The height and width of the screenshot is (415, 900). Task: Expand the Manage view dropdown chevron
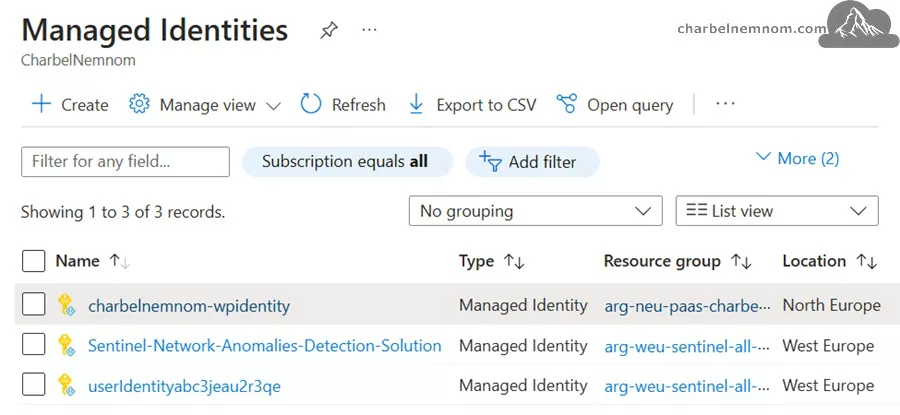(274, 106)
